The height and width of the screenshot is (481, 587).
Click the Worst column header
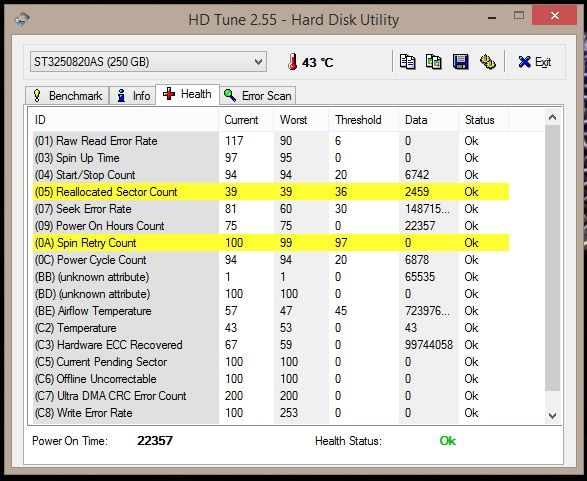[x=301, y=120]
